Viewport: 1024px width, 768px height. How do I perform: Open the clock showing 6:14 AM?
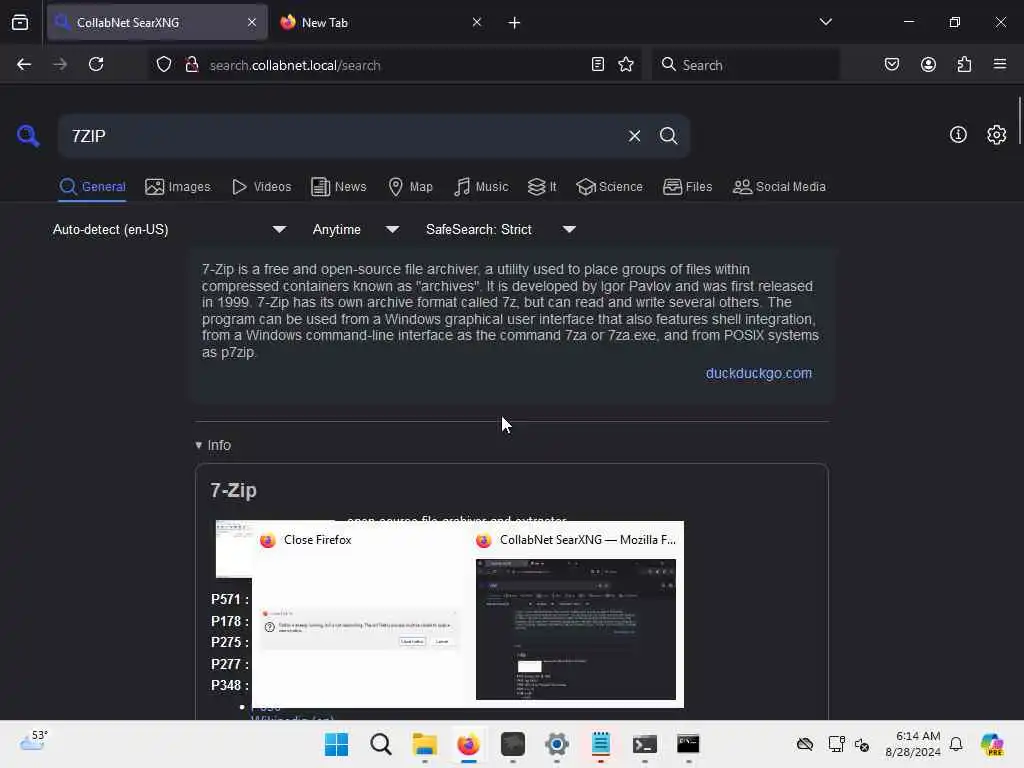(912, 744)
